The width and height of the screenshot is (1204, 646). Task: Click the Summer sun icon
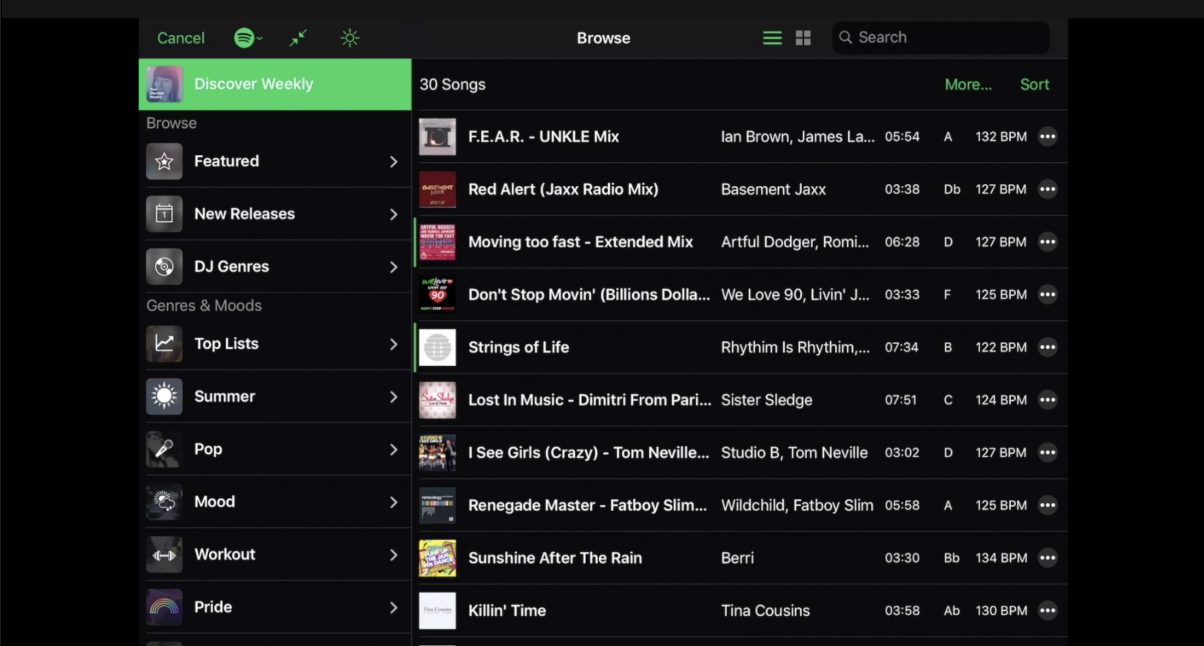(x=165, y=397)
